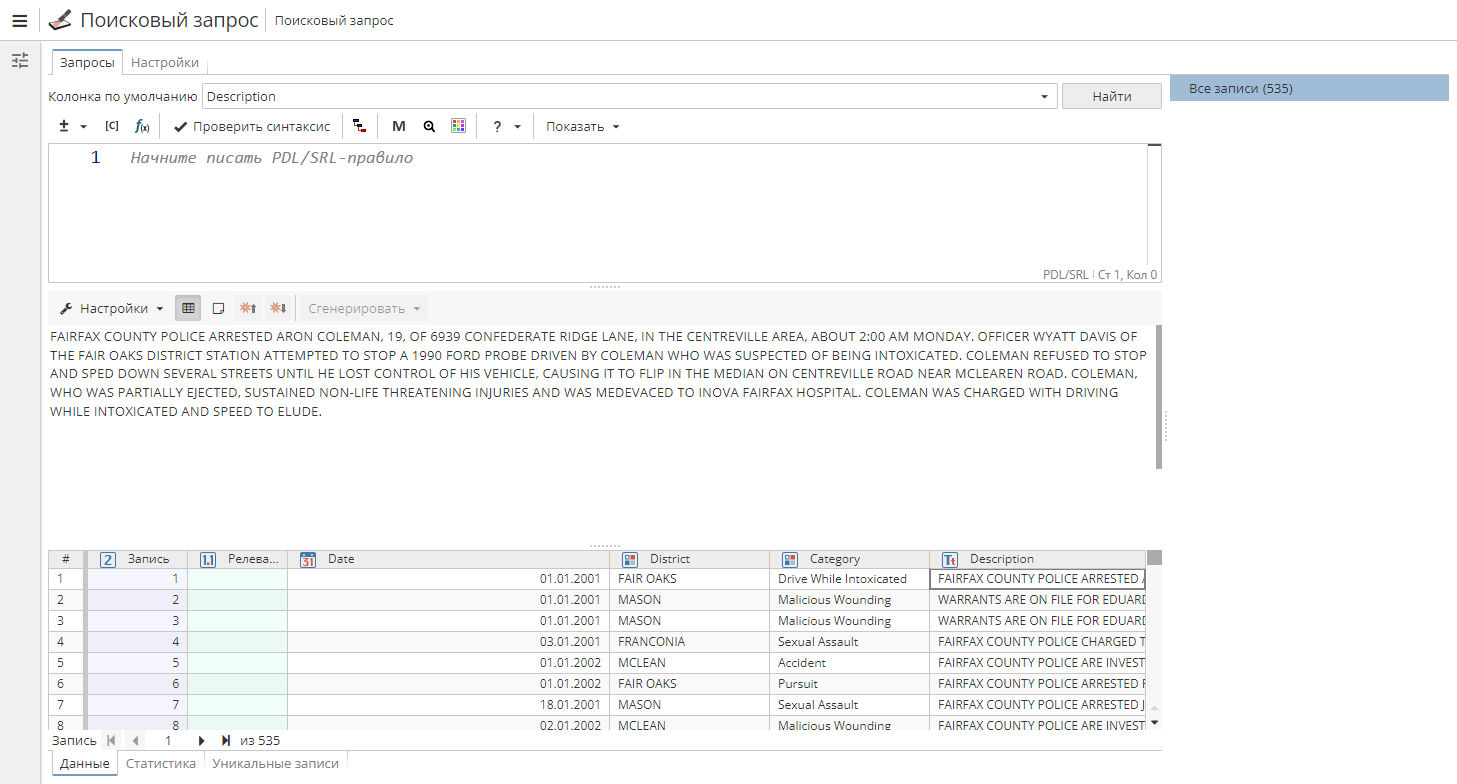
Task: Go to the last record button
Action: click(226, 741)
